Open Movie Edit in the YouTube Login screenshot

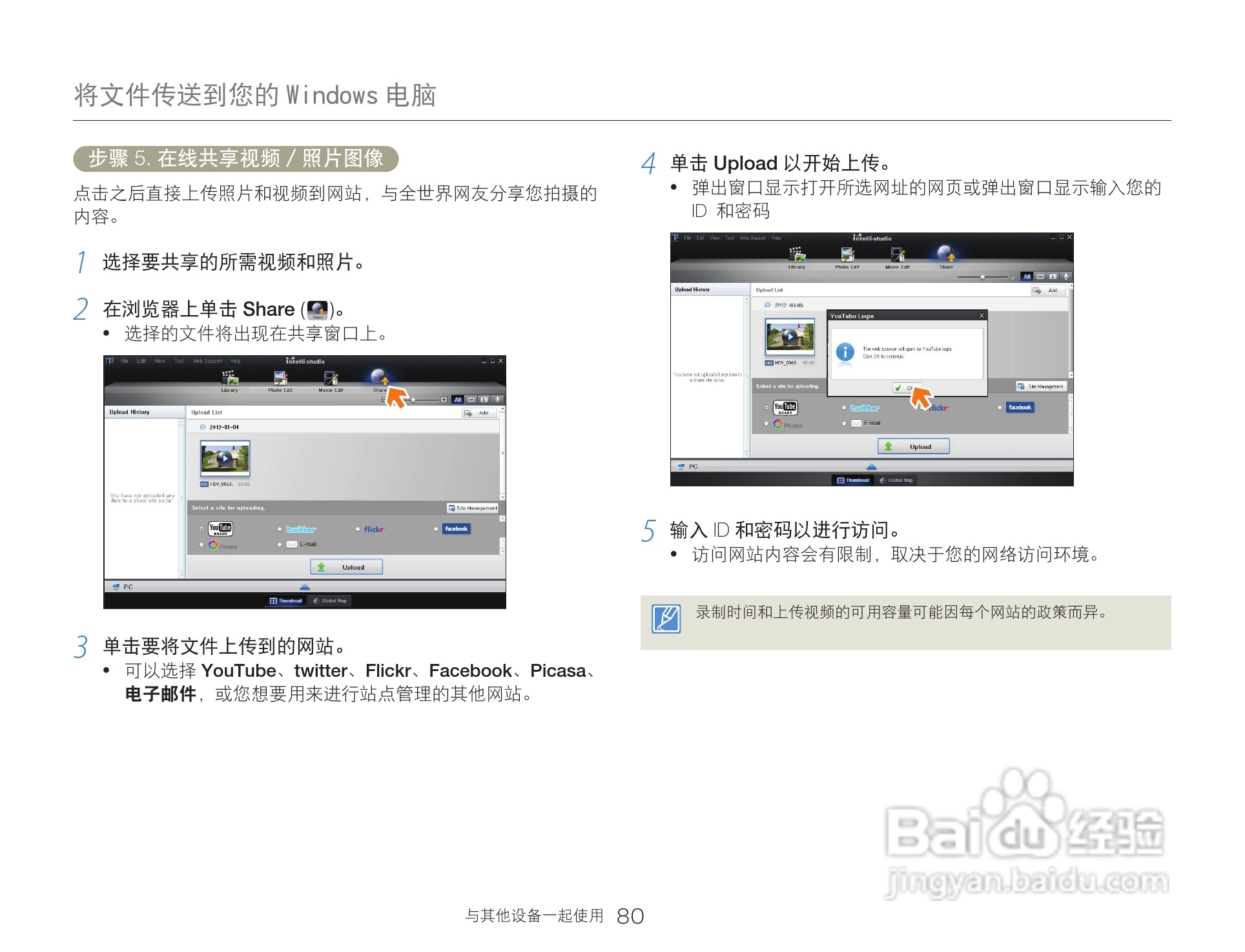(x=897, y=254)
